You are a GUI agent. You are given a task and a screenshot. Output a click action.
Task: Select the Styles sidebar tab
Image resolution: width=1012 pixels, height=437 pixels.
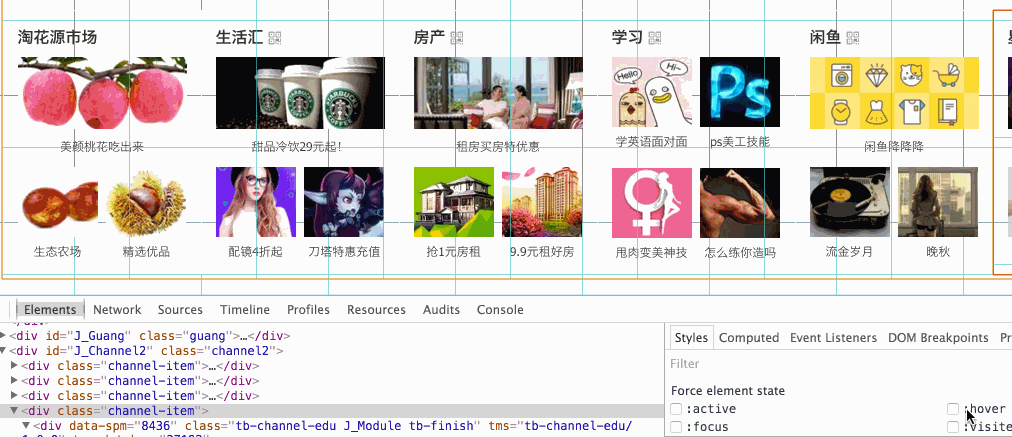(691, 338)
